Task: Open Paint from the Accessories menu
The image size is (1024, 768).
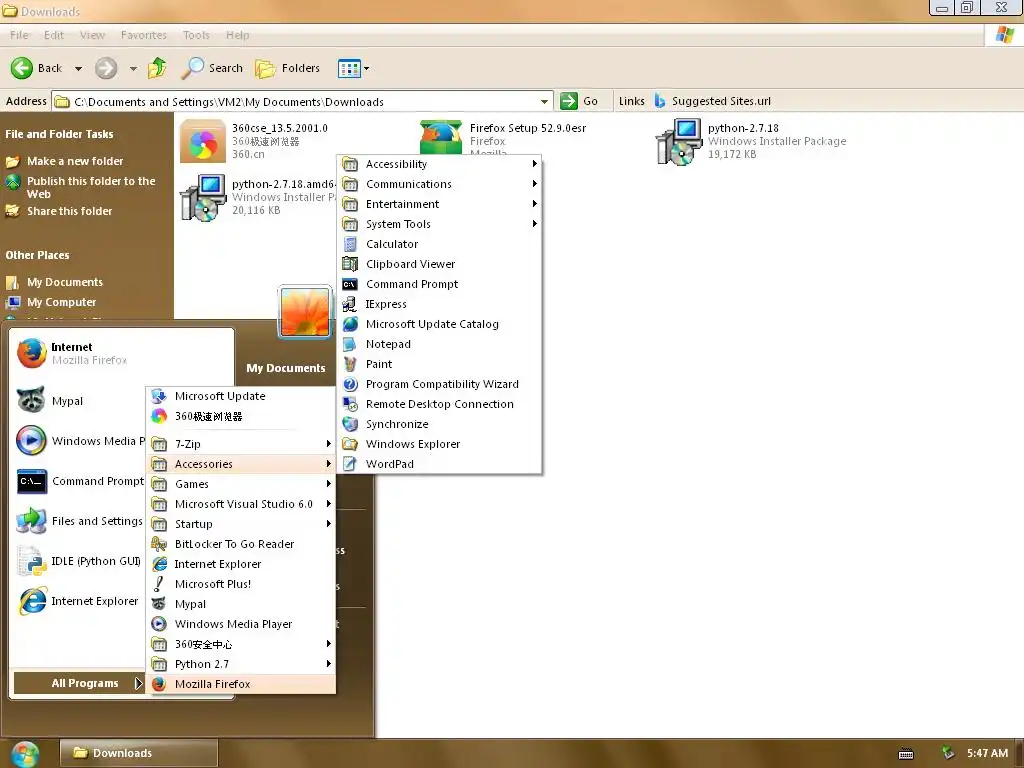Action: tap(439, 364)
